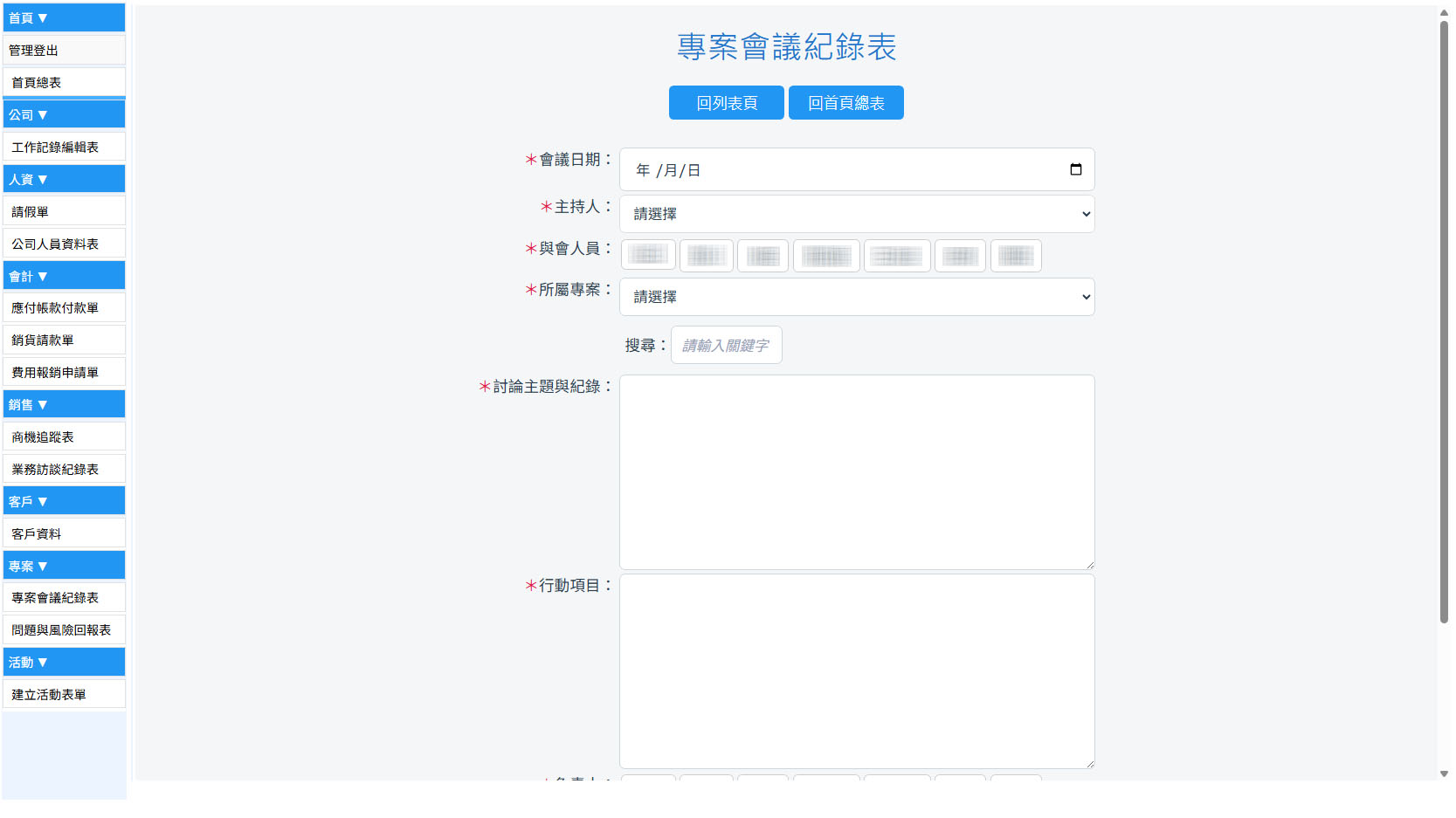This screenshot has height=818, width=1456.
Task: Click the 搜尋 keyword input box
Action: 726,345
